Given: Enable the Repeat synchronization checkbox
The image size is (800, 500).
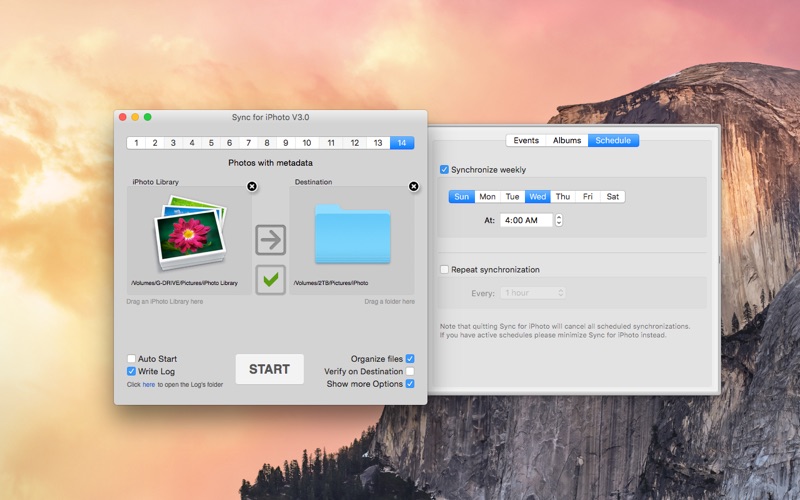Looking at the screenshot, I should click(444, 269).
